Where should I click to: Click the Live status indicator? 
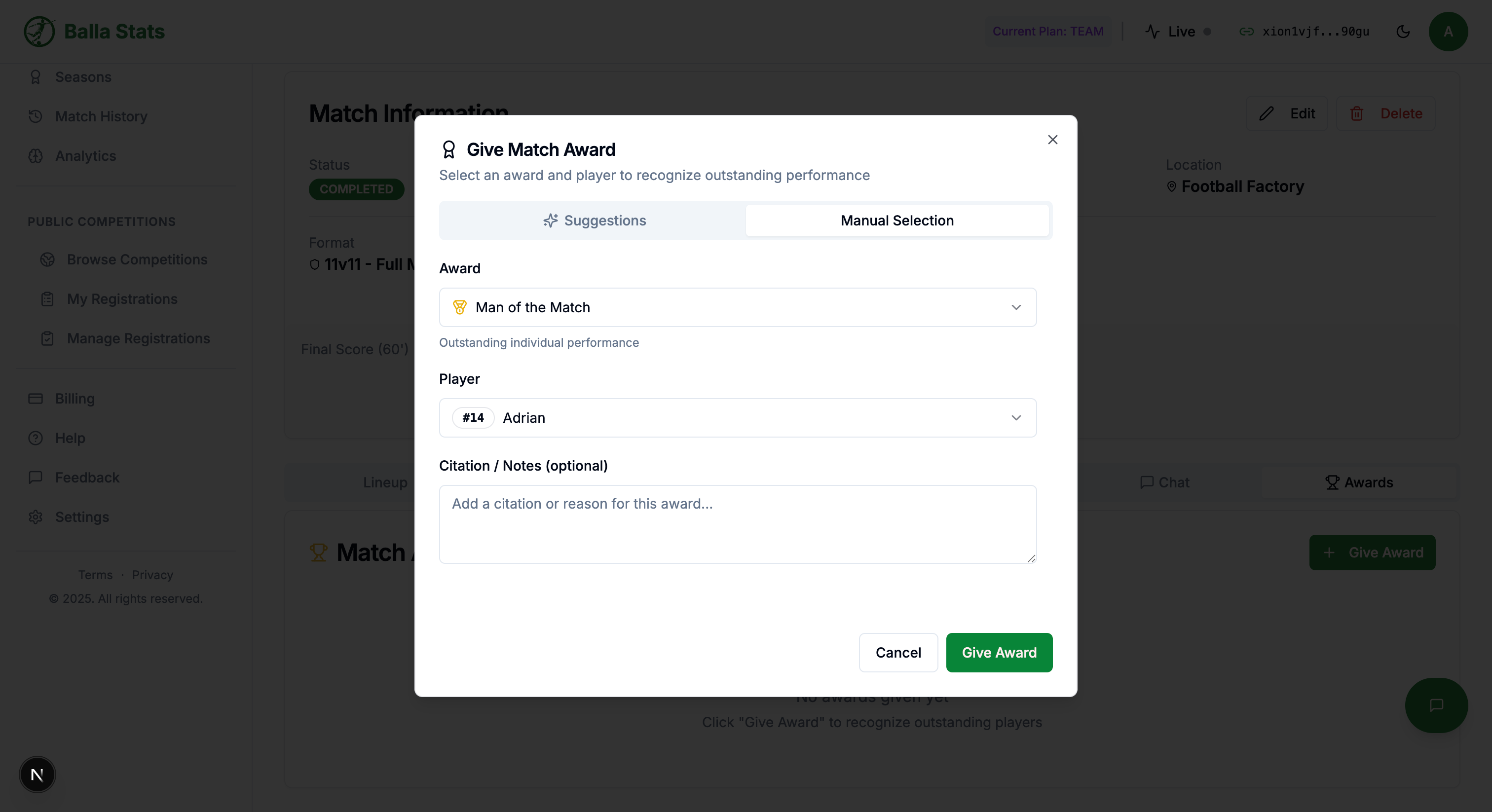point(1178,31)
